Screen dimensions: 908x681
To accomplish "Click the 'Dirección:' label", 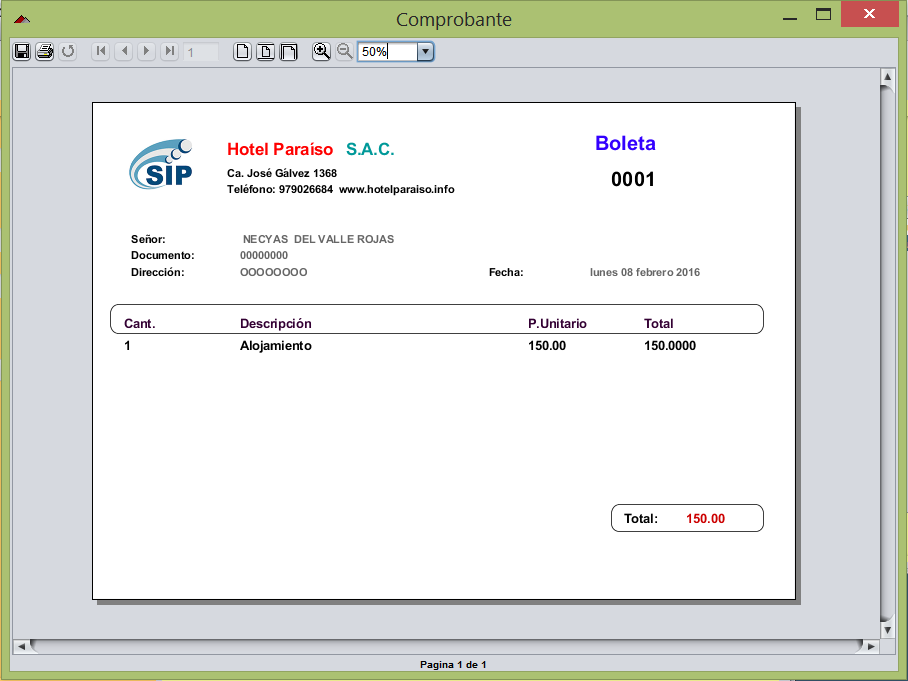I will click(158, 272).
